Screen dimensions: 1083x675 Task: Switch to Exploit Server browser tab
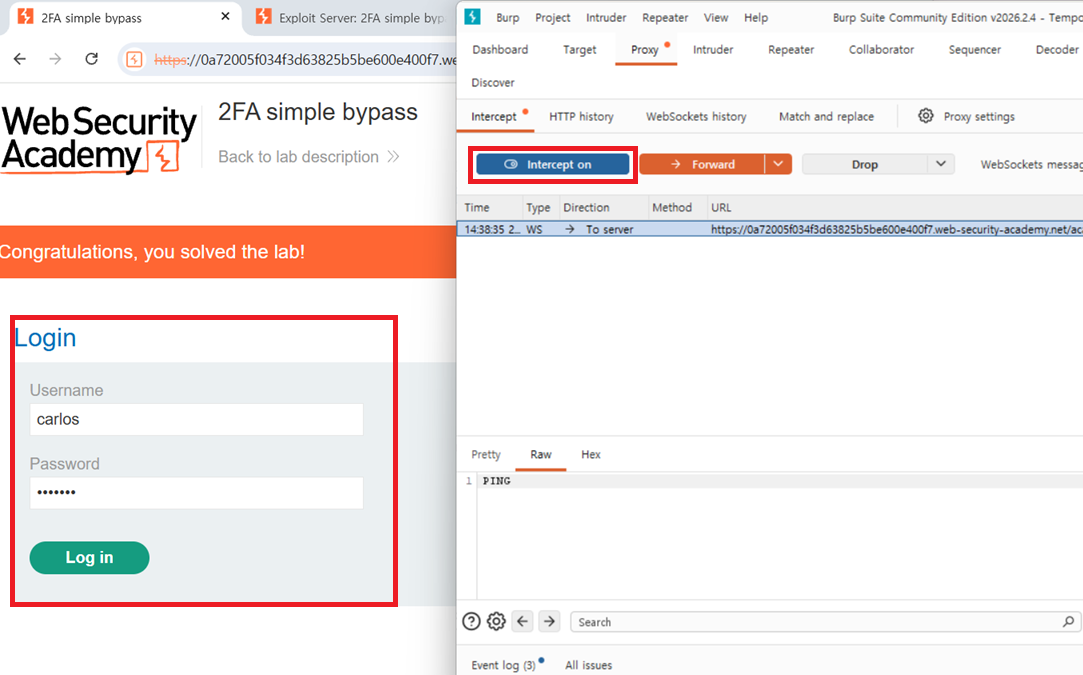click(x=352, y=18)
